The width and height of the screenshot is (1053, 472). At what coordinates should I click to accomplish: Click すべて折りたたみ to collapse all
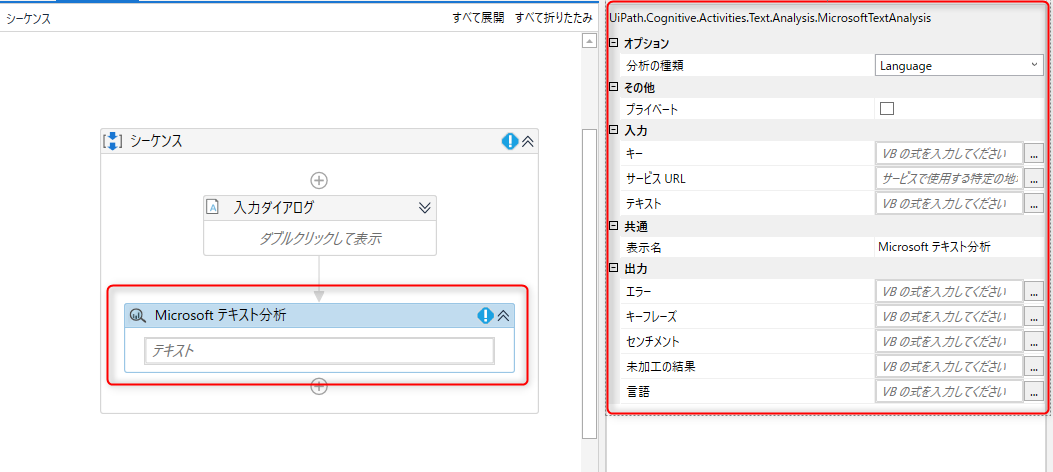553,18
